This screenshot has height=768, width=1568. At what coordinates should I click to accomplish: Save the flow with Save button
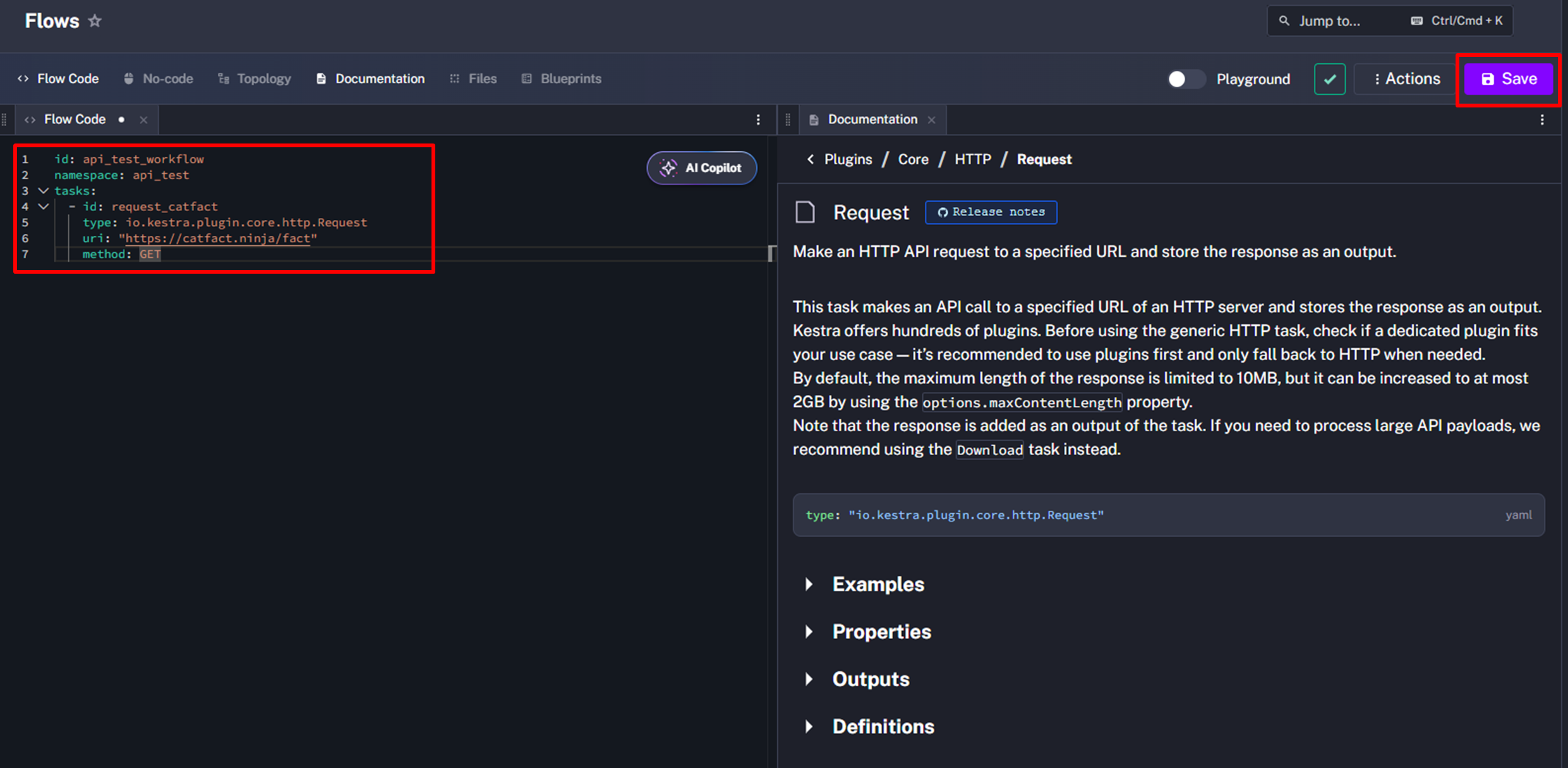click(1508, 79)
